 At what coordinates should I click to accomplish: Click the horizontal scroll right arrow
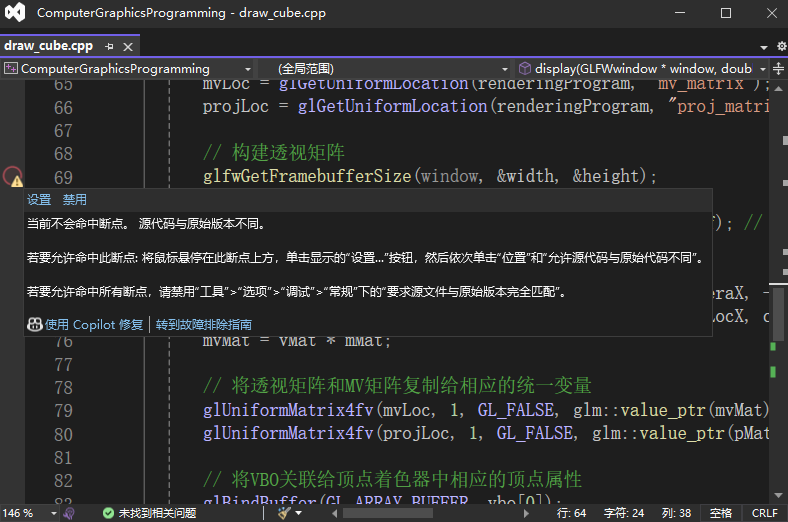coord(526,513)
